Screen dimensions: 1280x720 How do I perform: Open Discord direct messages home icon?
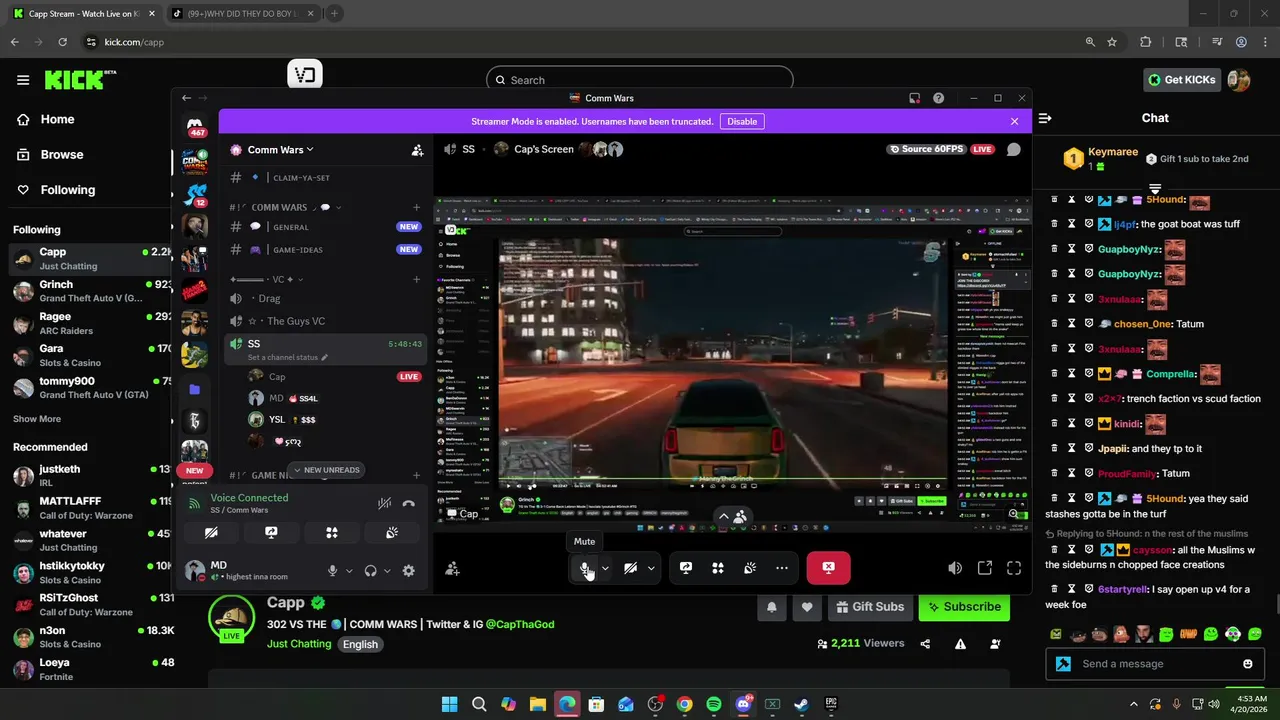point(195,126)
